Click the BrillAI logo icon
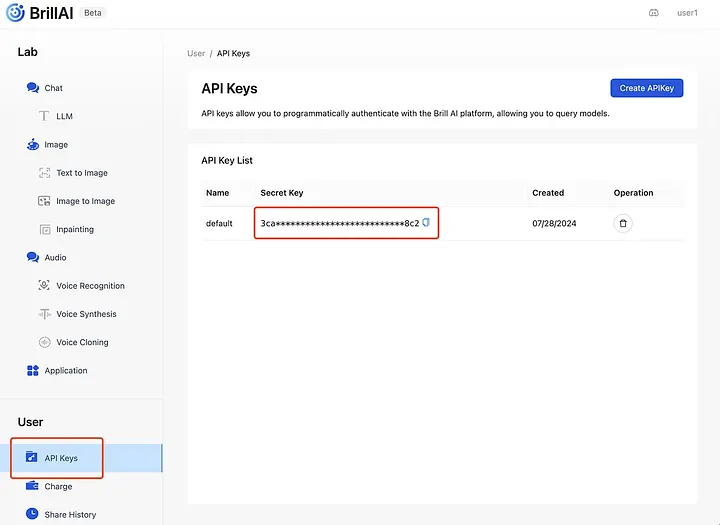720x525 pixels. click(15, 13)
